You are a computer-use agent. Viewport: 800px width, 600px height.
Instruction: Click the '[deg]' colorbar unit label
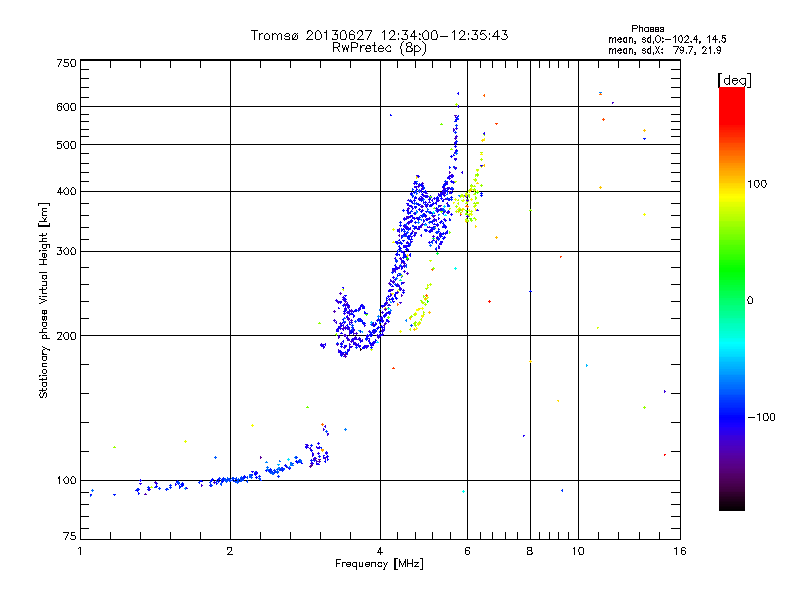point(734,80)
